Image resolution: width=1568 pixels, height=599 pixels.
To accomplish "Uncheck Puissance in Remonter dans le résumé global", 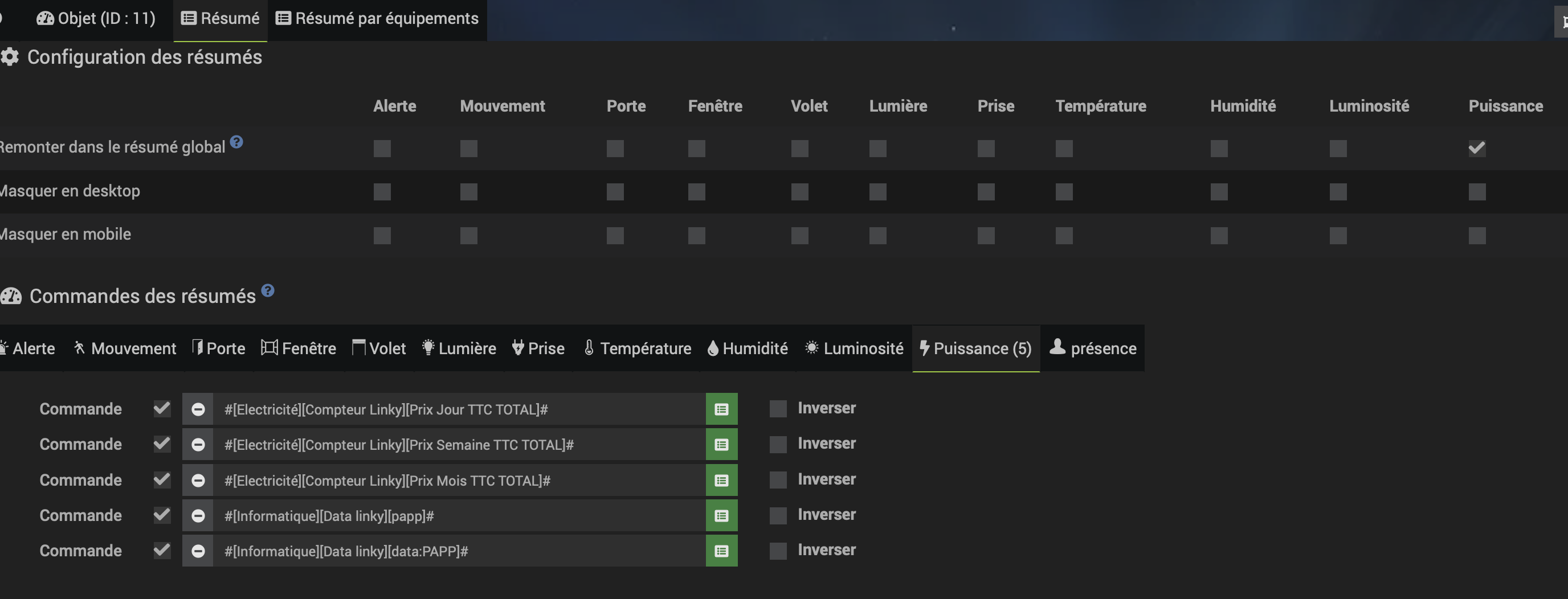I will point(1477,149).
